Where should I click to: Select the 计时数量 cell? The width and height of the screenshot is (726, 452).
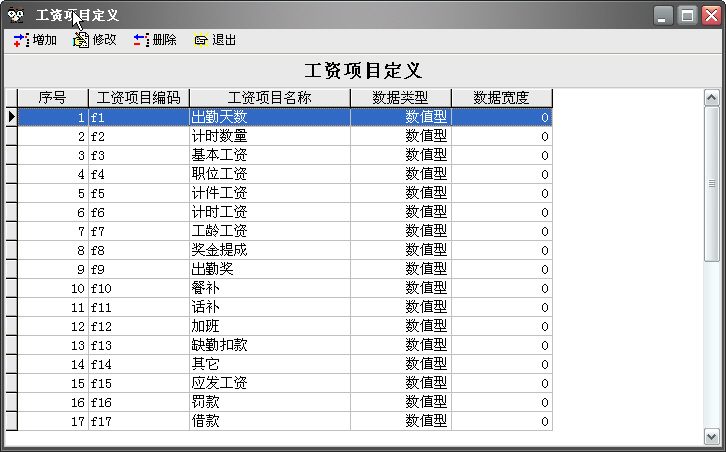click(270, 136)
